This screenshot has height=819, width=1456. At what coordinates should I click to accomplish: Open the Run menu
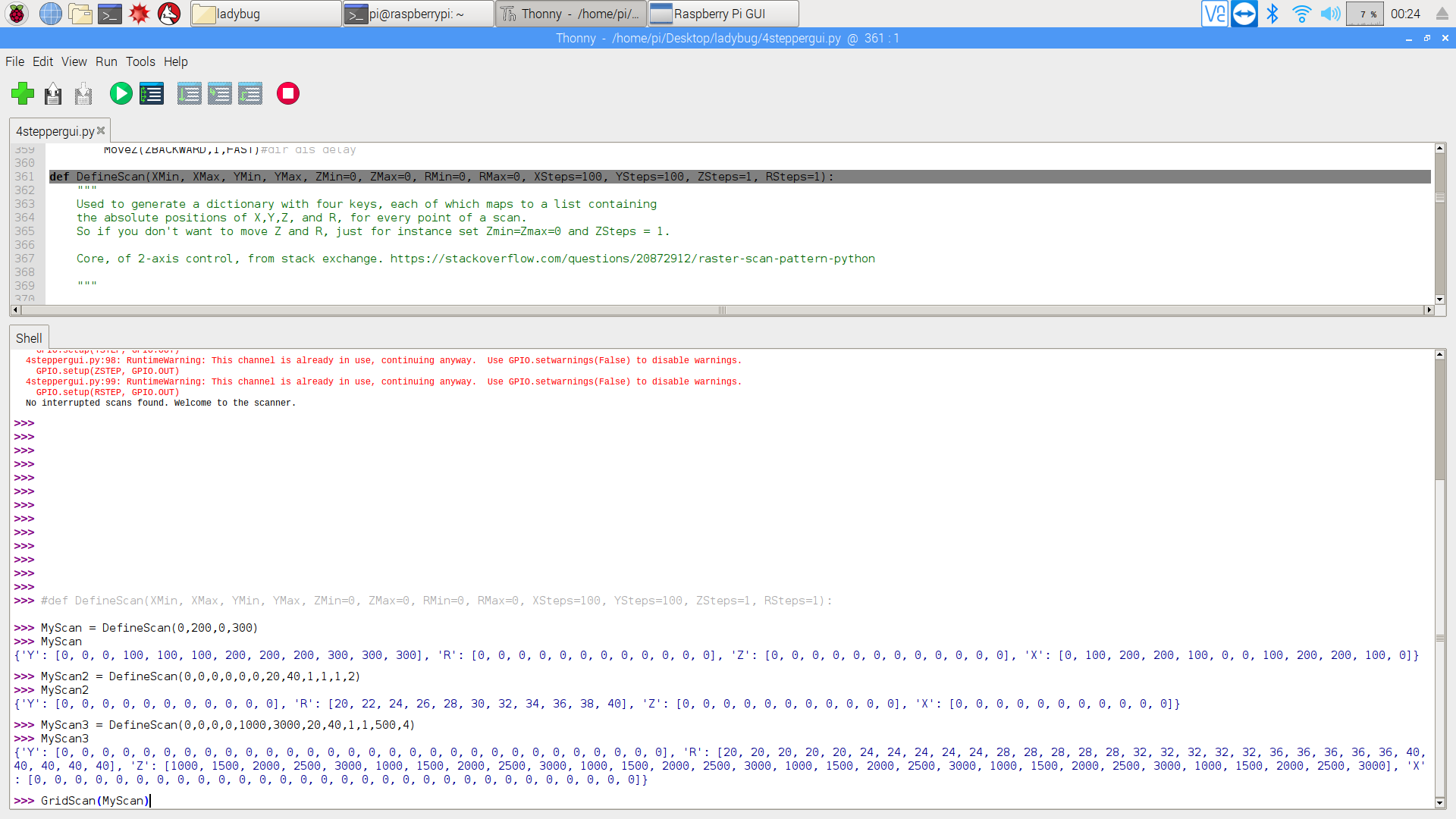pos(106,61)
